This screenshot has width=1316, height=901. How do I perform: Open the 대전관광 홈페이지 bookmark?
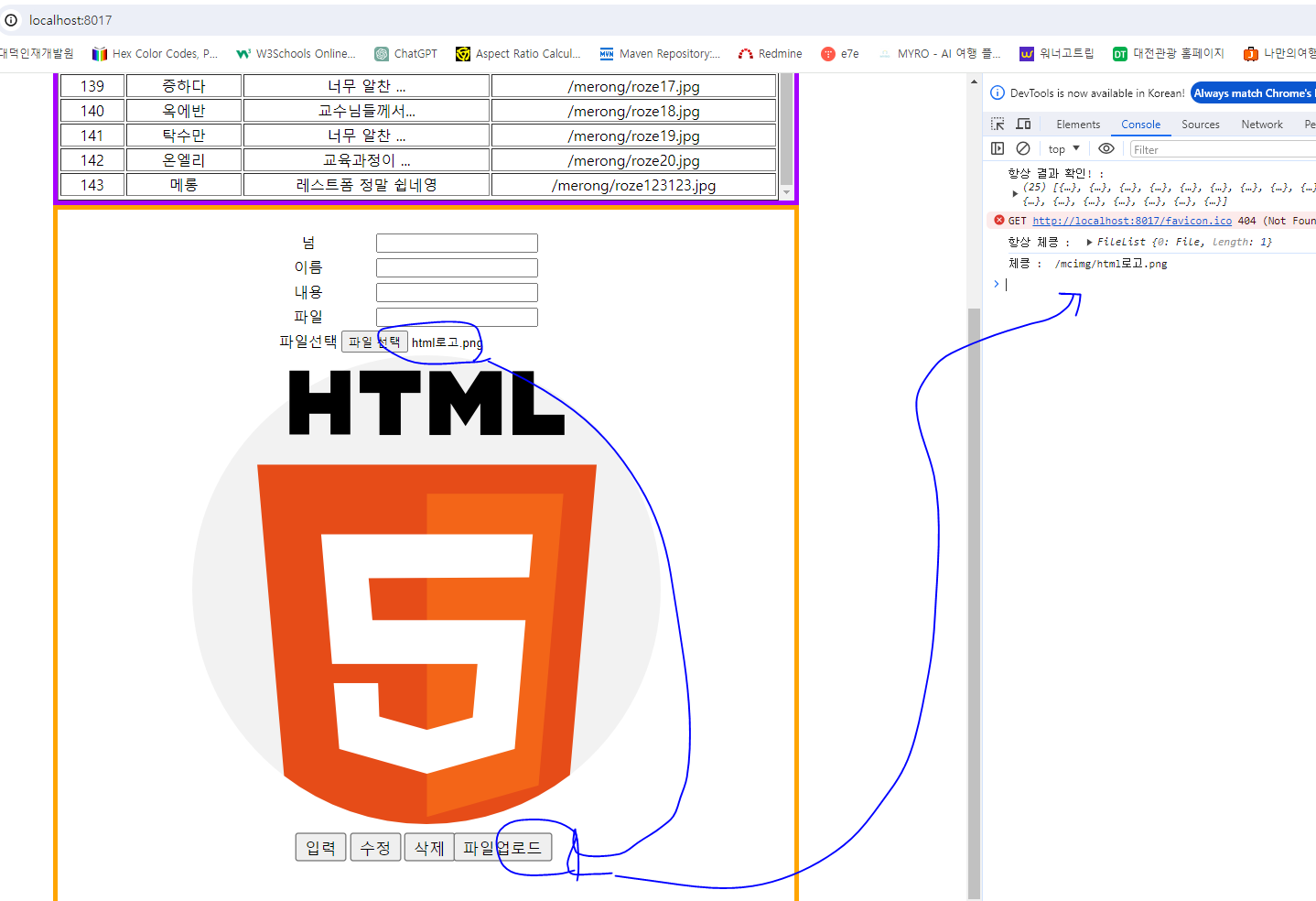click(x=1169, y=54)
